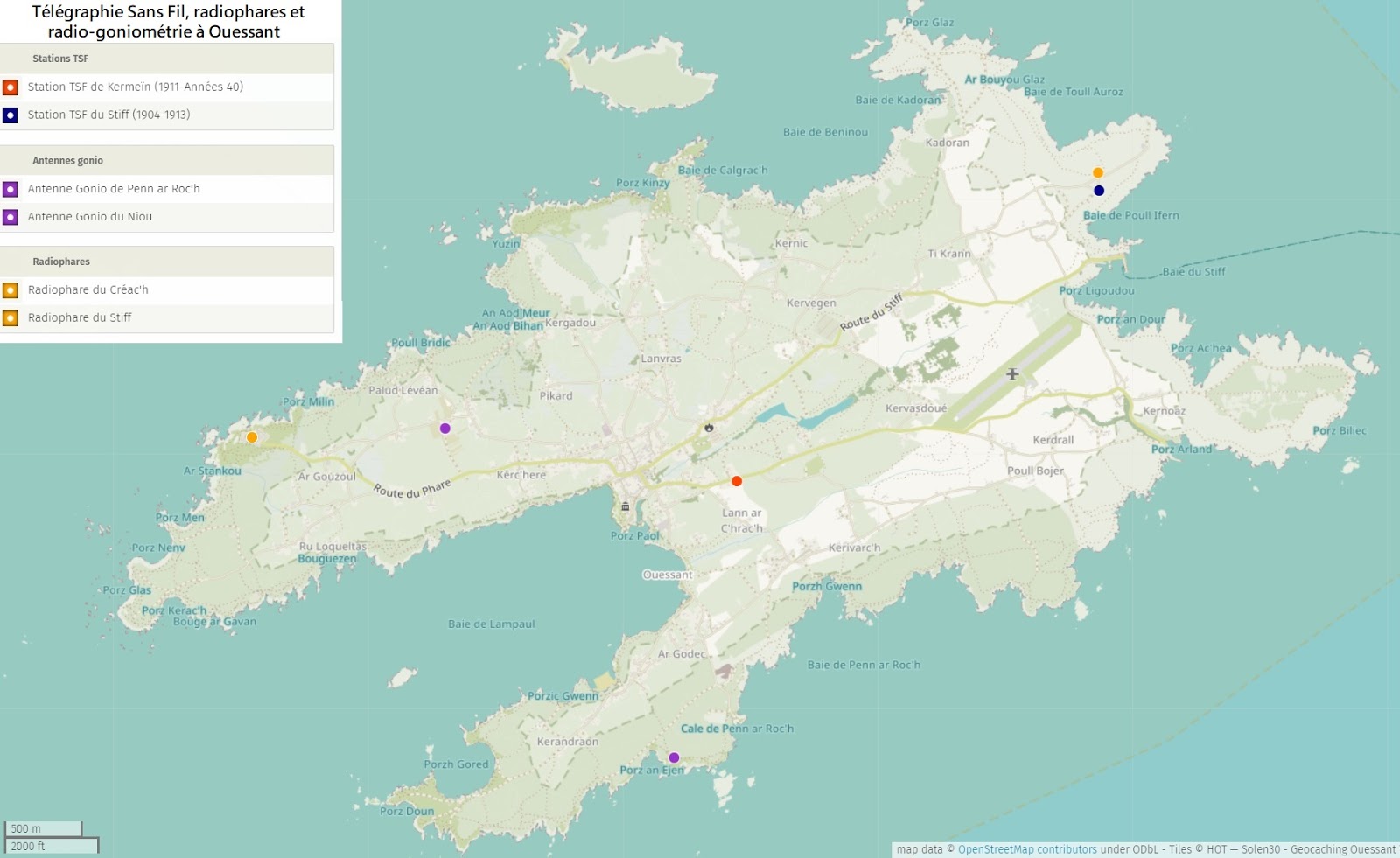Click the 500 m scale bar
The height and width of the screenshot is (858, 1400).
coord(44,828)
